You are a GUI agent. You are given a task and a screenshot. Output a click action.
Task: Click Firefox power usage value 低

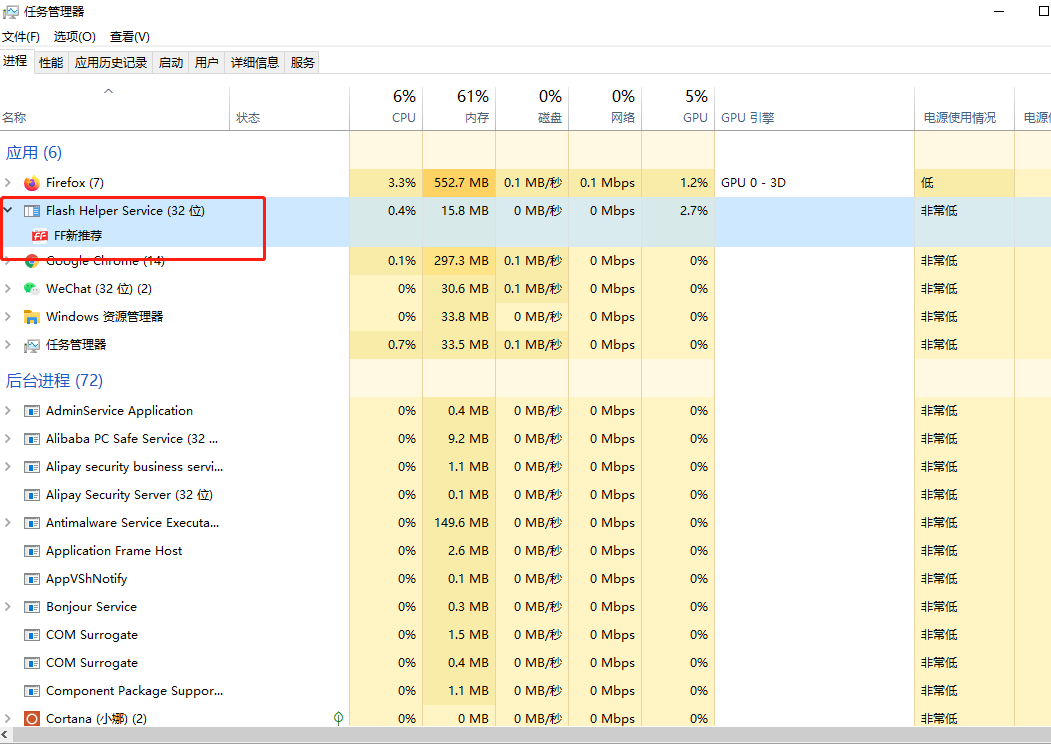tap(927, 183)
